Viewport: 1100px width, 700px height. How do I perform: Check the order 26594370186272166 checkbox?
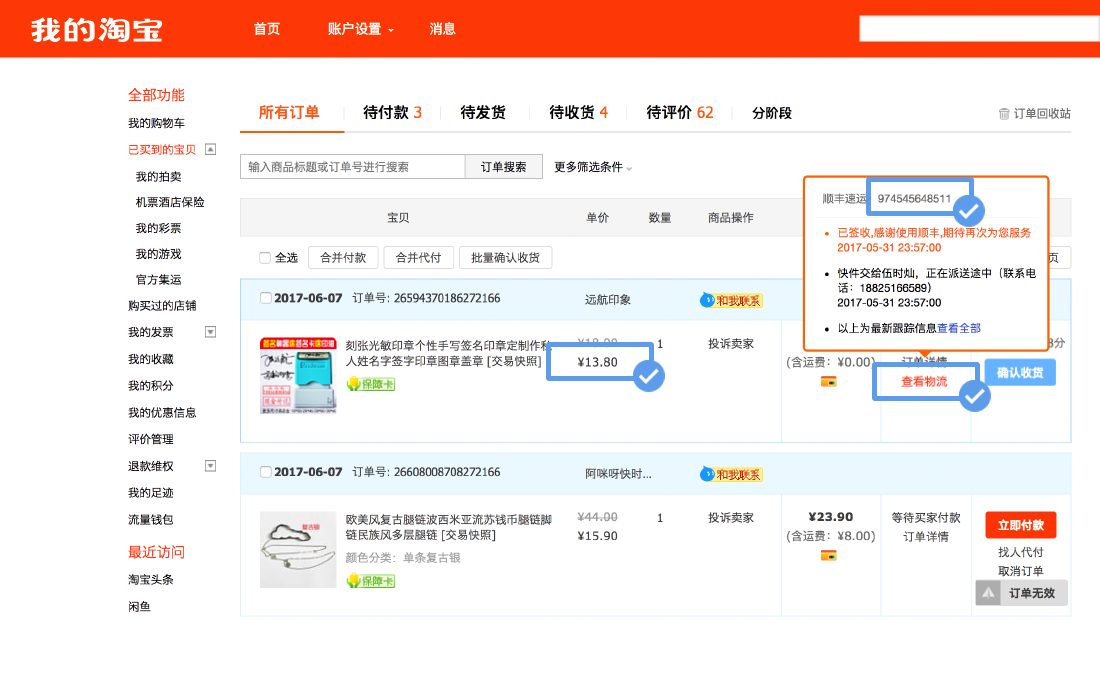[265, 298]
